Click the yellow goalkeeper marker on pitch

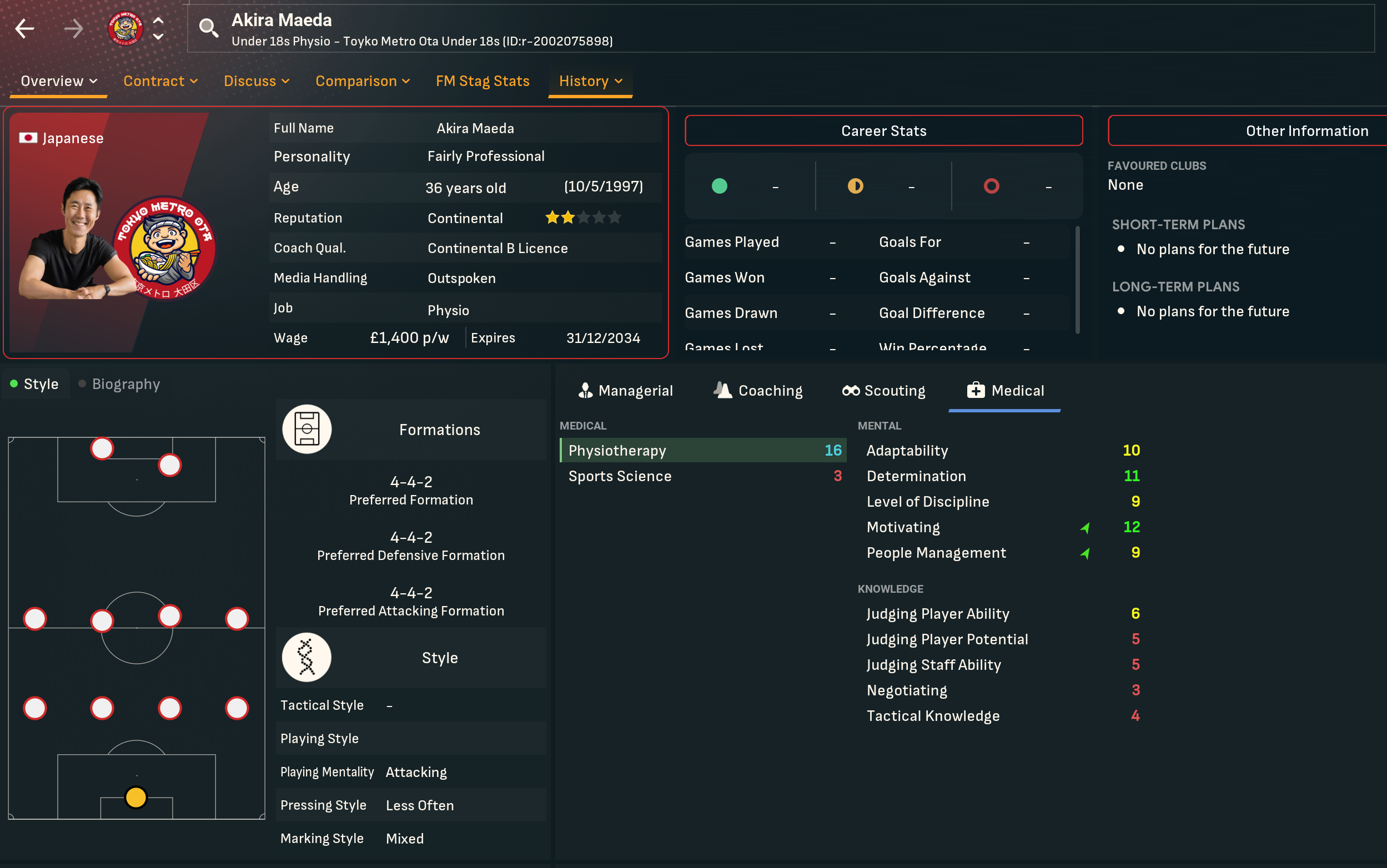[136, 798]
